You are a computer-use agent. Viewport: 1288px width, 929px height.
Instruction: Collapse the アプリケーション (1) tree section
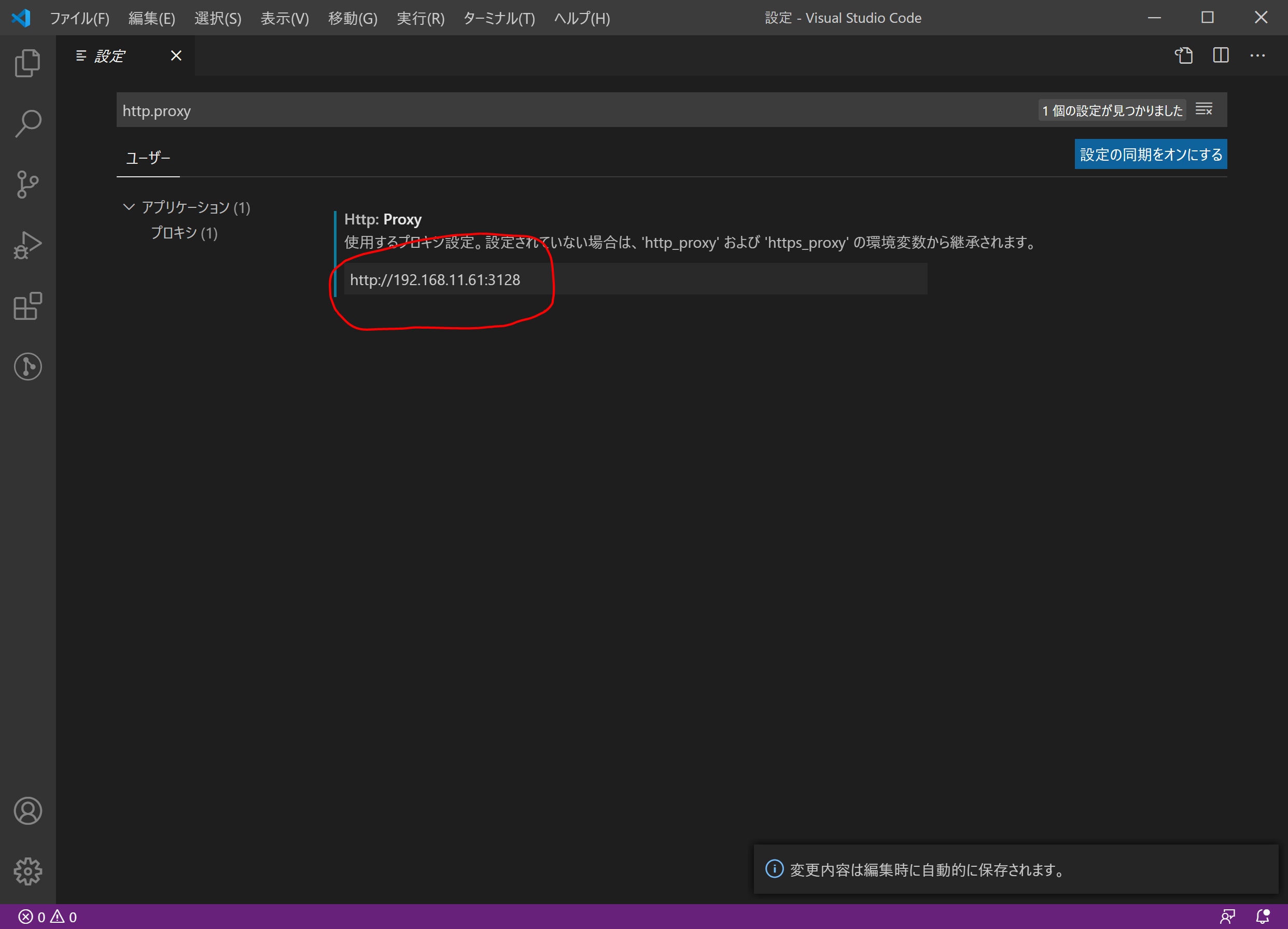pyautogui.click(x=129, y=207)
